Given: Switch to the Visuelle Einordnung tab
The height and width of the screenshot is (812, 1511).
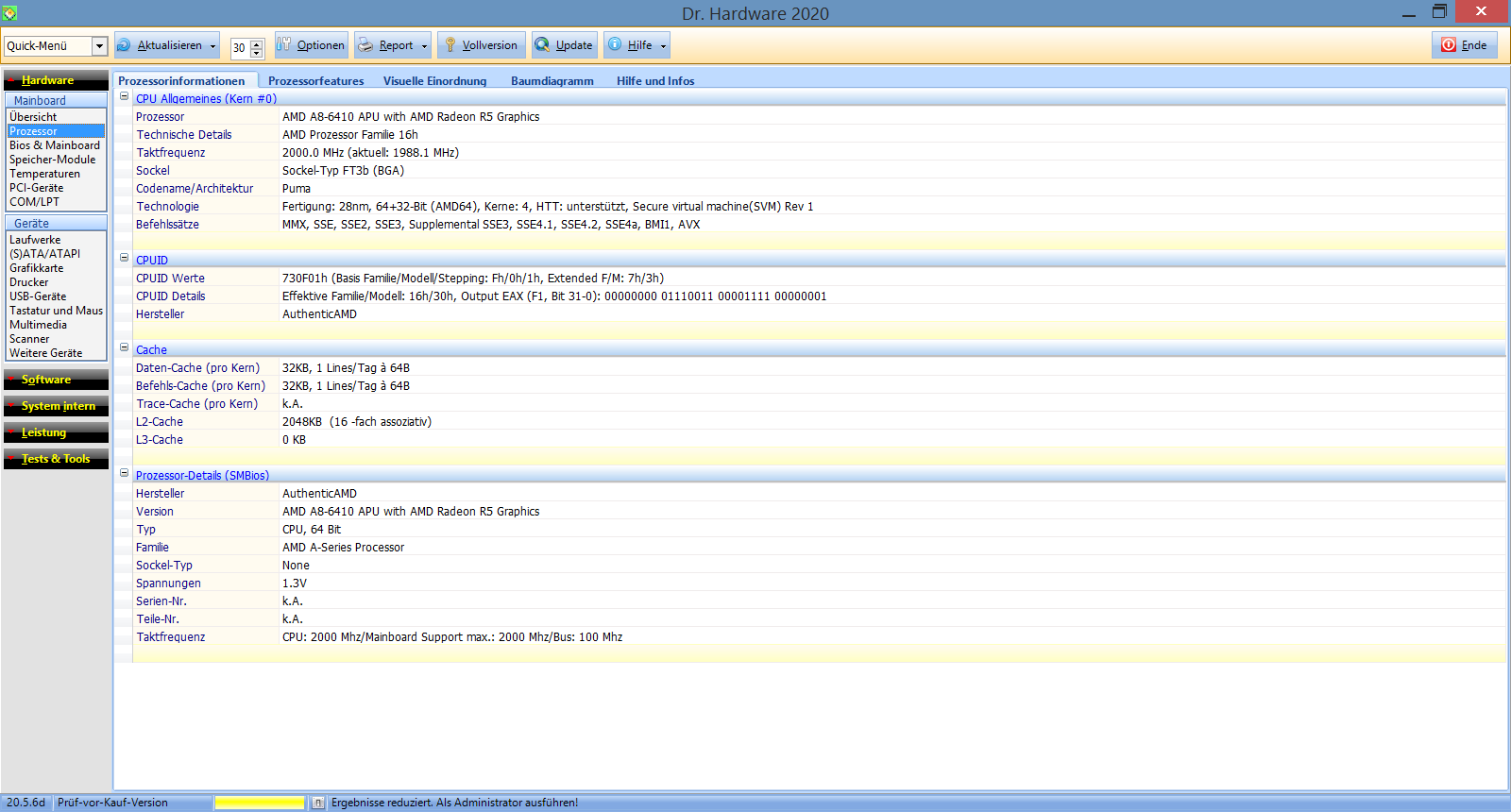Looking at the screenshot, I should pos(434,81).
